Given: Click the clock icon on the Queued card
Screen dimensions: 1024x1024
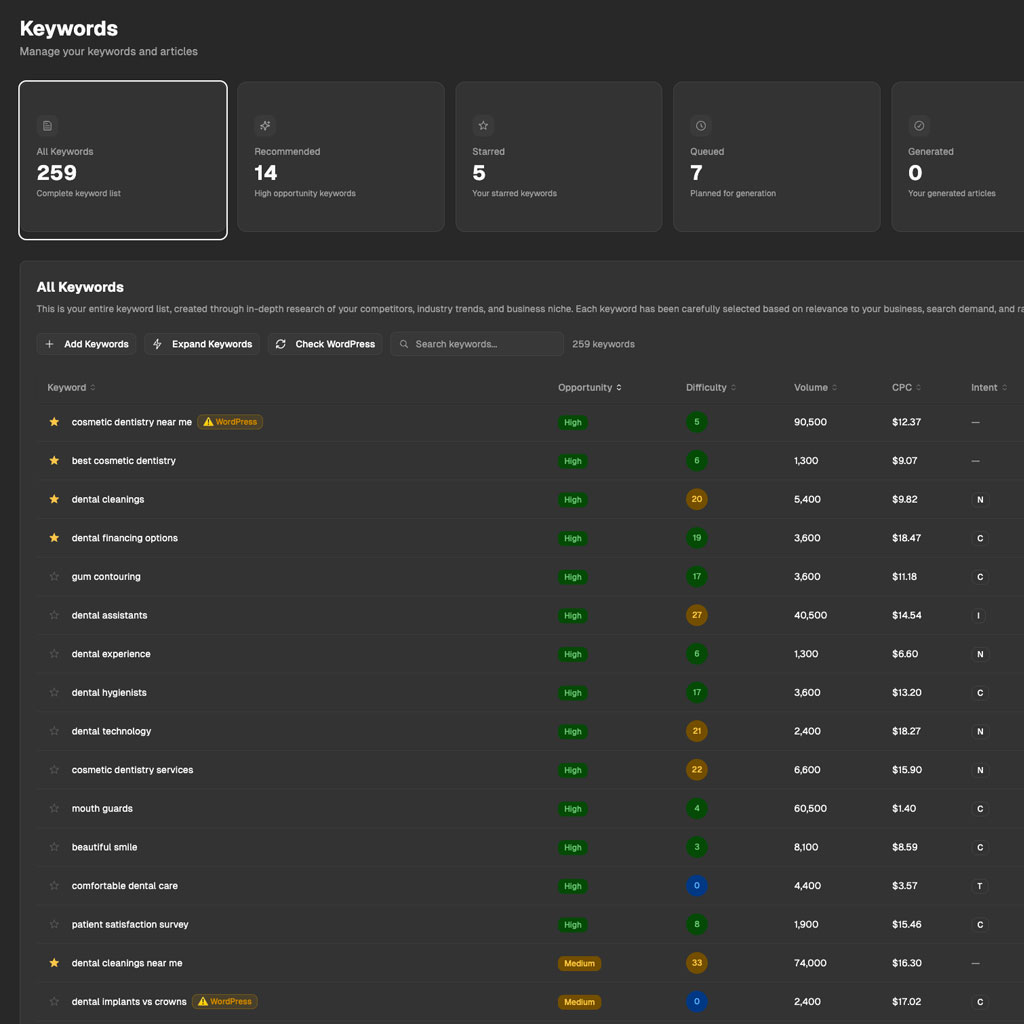Looking at the screenshot, I should point(701,125).
